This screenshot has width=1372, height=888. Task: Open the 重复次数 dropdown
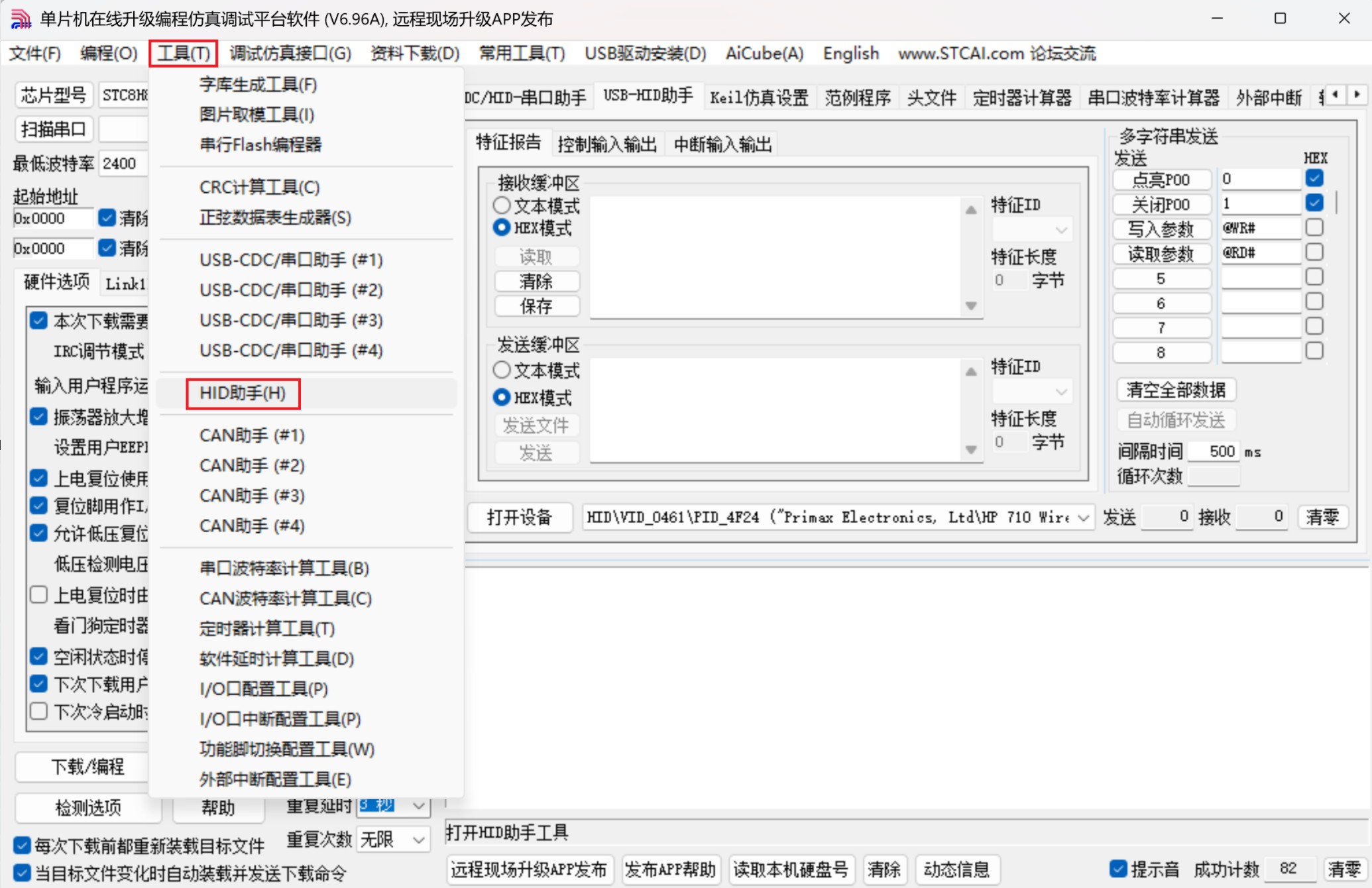418,840
